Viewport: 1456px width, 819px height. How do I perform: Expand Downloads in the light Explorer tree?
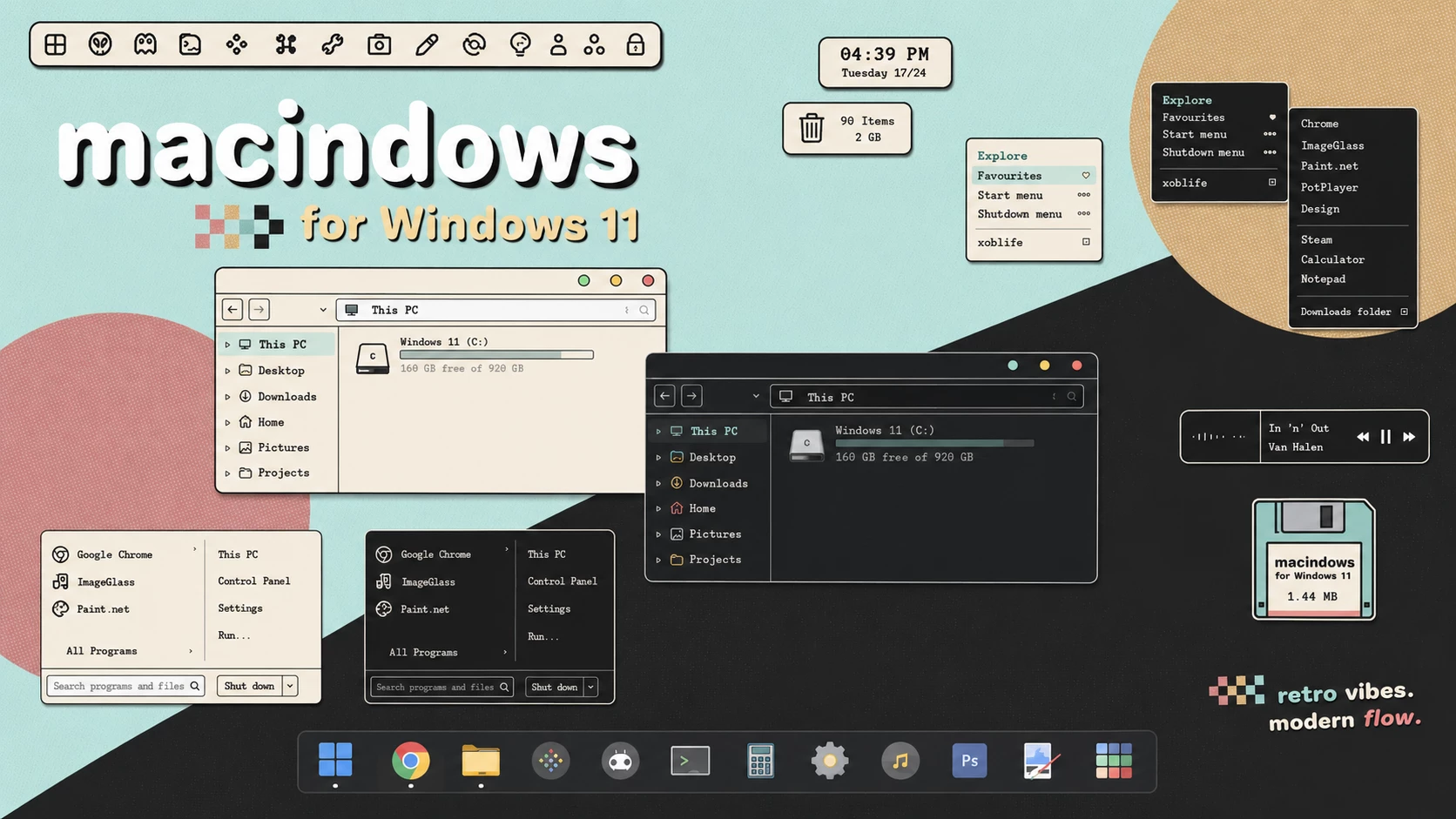click(228, 397)
